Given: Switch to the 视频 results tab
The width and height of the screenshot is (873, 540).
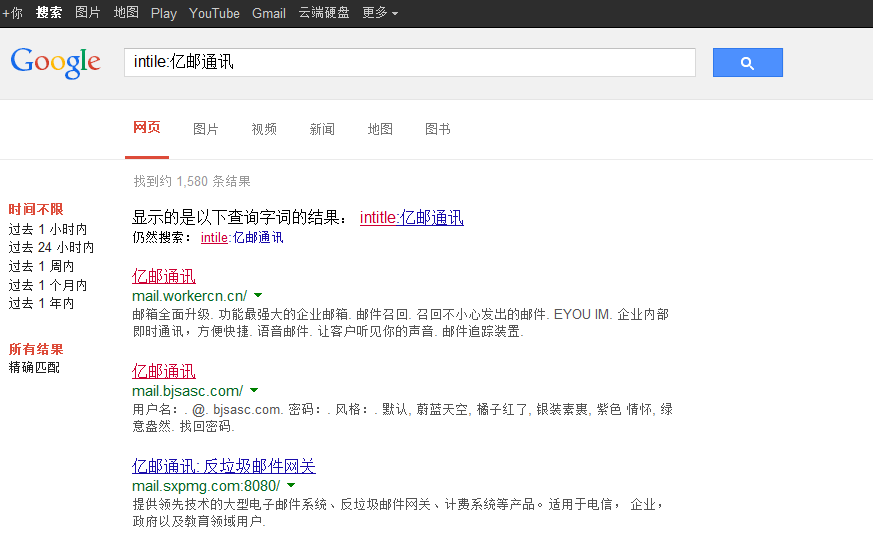Looking at the screenshot, I should [x=264, y=129].
